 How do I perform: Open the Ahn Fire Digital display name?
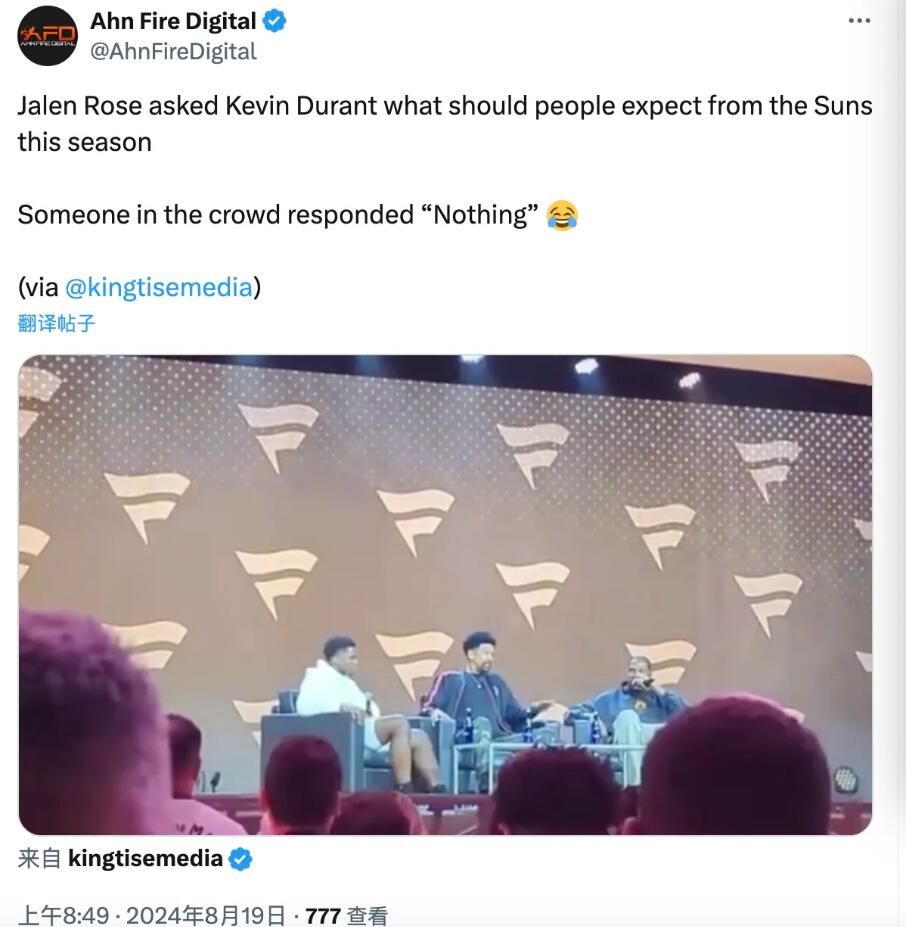(173, 21)
